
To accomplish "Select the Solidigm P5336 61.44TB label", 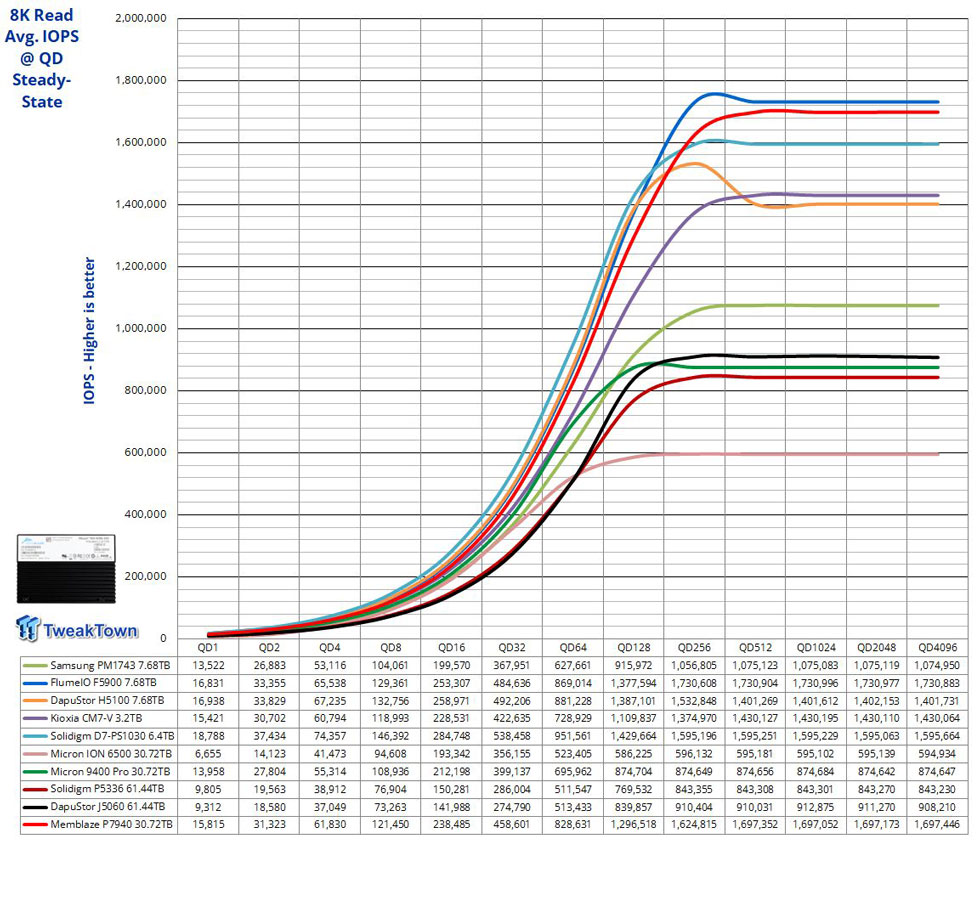I will (x=108, y=789).
